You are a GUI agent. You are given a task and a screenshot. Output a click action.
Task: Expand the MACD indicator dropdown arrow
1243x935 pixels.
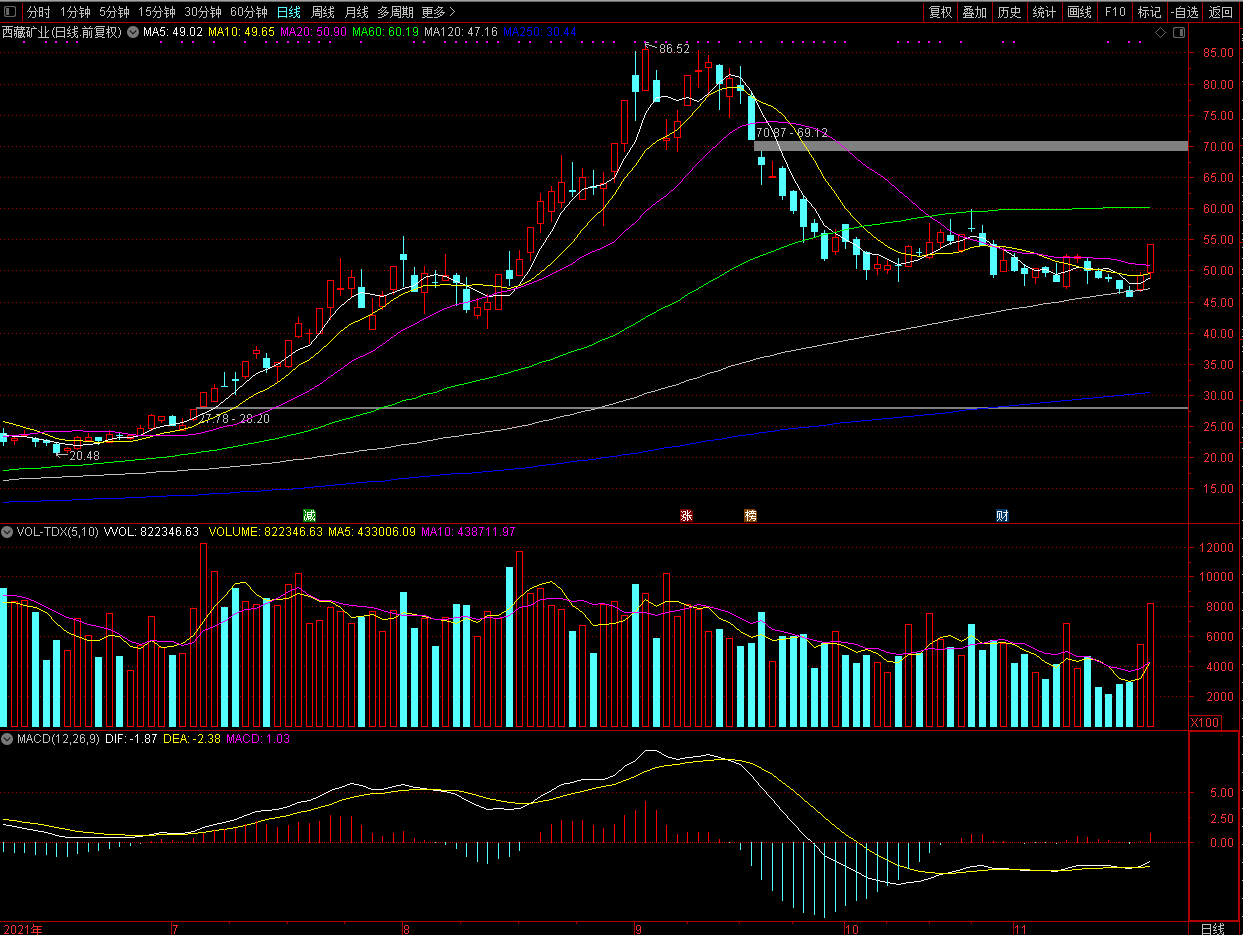[8, 739]
